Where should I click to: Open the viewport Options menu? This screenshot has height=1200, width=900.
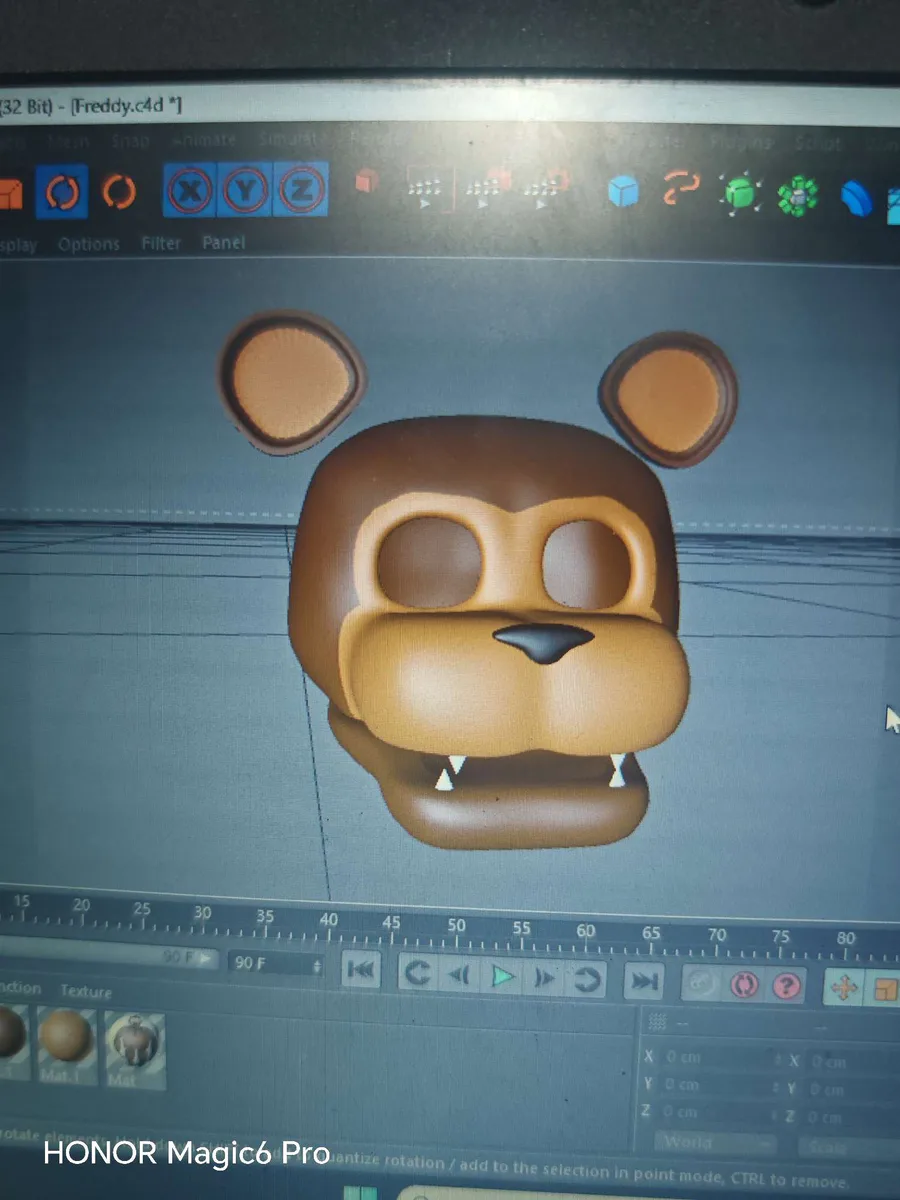(x=88, y=244)
